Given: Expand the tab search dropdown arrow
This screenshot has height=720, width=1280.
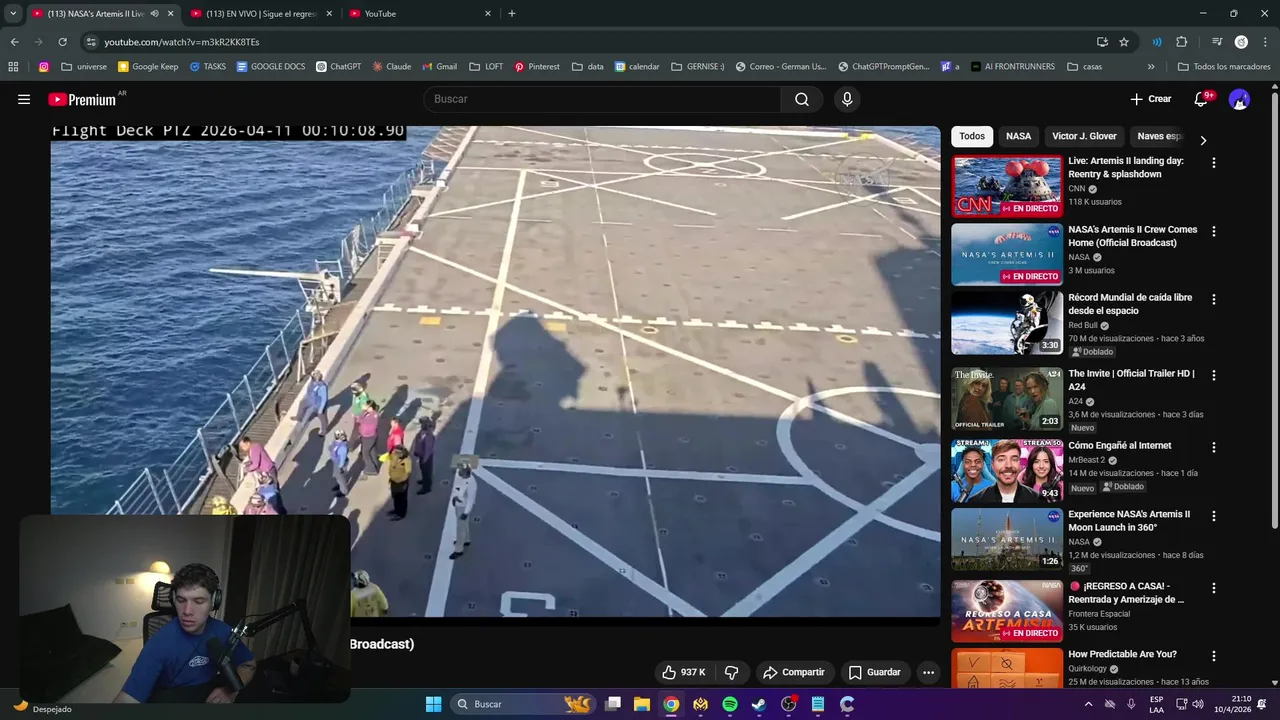Looking at the screenshot, I should click(x=13, y=13).
